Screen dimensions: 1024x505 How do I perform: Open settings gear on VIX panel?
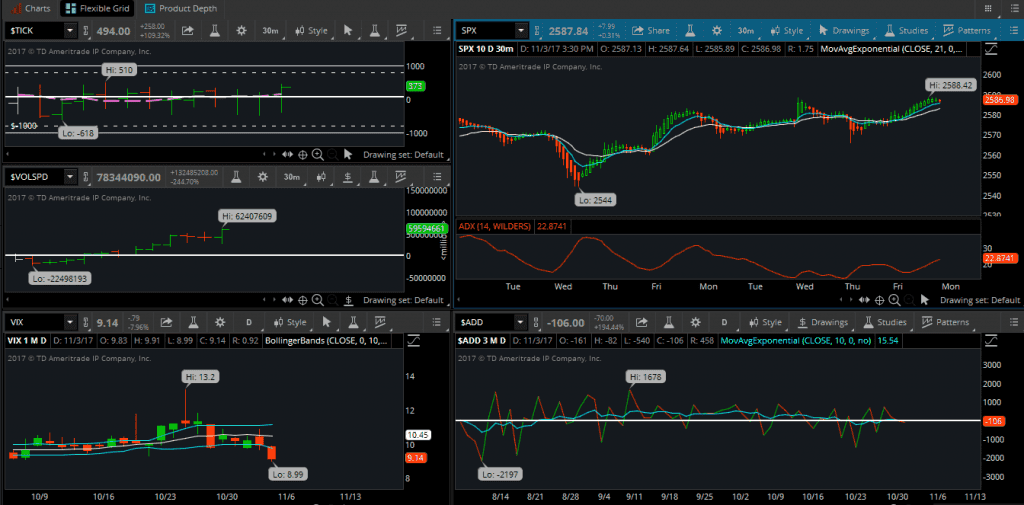click(x=221, y=322)
